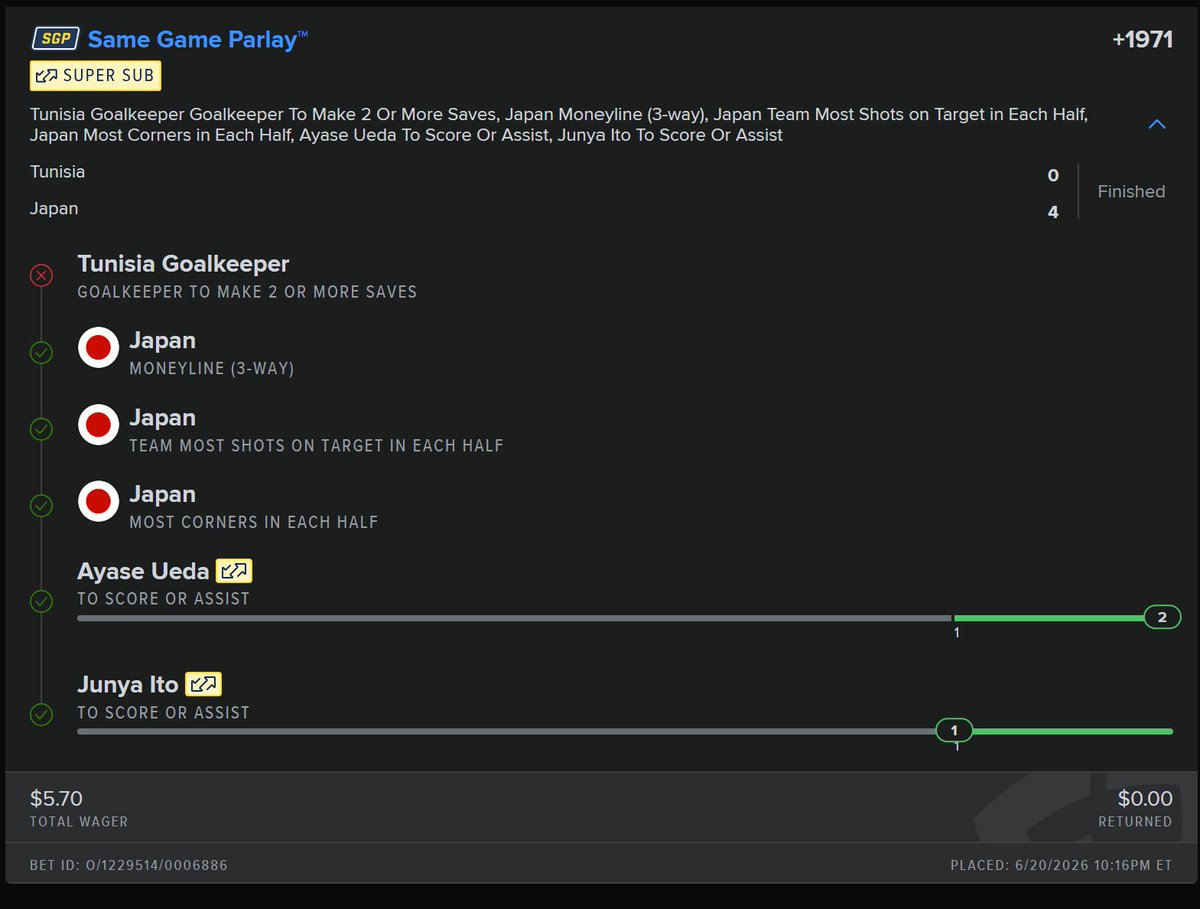
Task: Click the Ayase Ueda progress bar marker 2
Action: 1162,618
